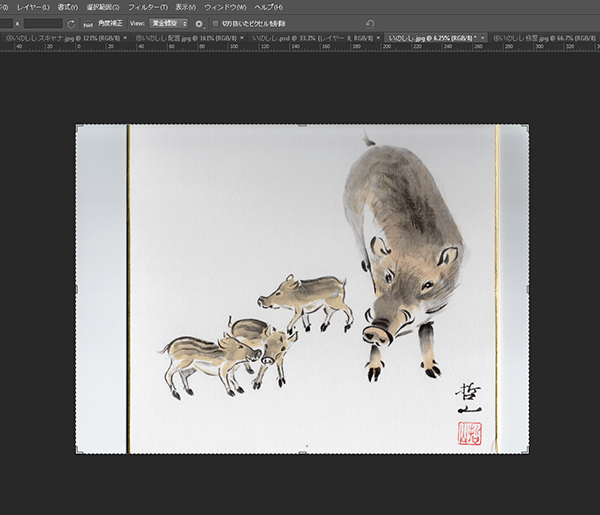The image size is (600, 515).
Task: Open the View overlay dropdown
Action: (x=168, y=24)
